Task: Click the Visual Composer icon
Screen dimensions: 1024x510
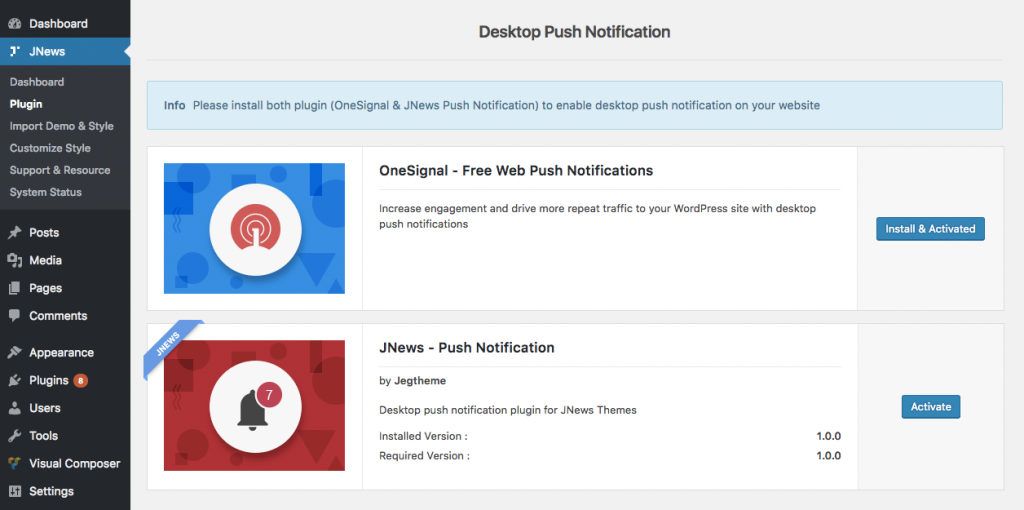Action: (x=14, y=464)
